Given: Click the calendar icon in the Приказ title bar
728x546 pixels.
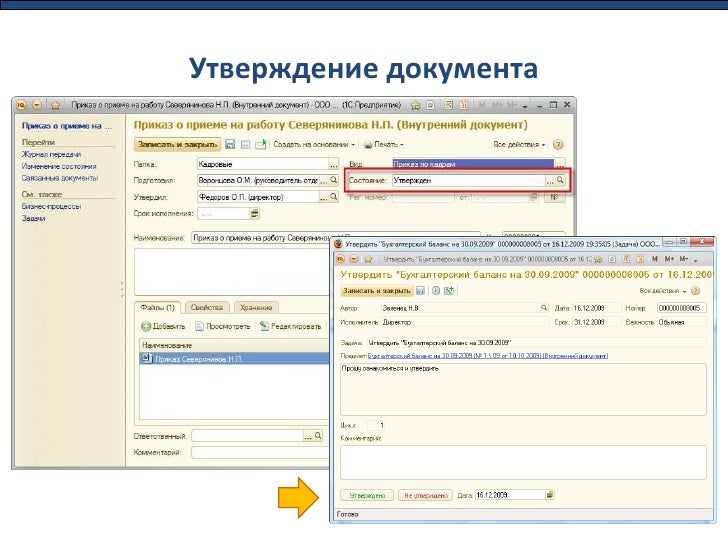Looking at the screenshot, I should [x=463, y=105].
